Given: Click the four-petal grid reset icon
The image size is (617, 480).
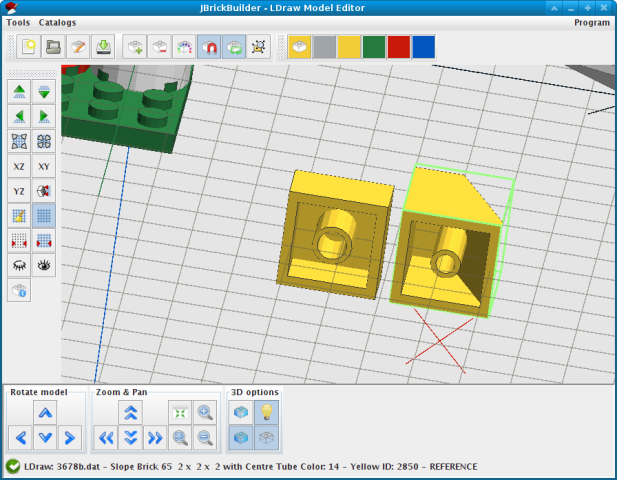Looking at the screenshot, I should [x=44, y=141].
